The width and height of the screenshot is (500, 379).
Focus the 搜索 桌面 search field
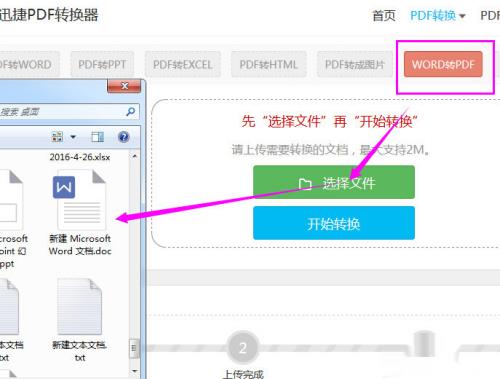tap(68, 111)
